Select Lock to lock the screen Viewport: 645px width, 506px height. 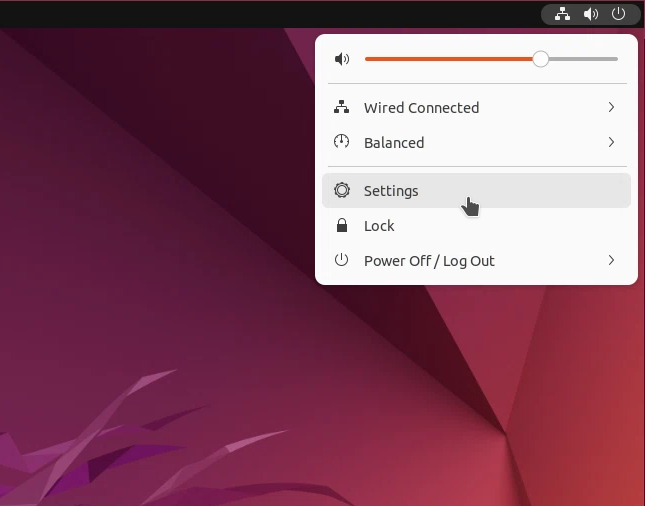[379, 226]
